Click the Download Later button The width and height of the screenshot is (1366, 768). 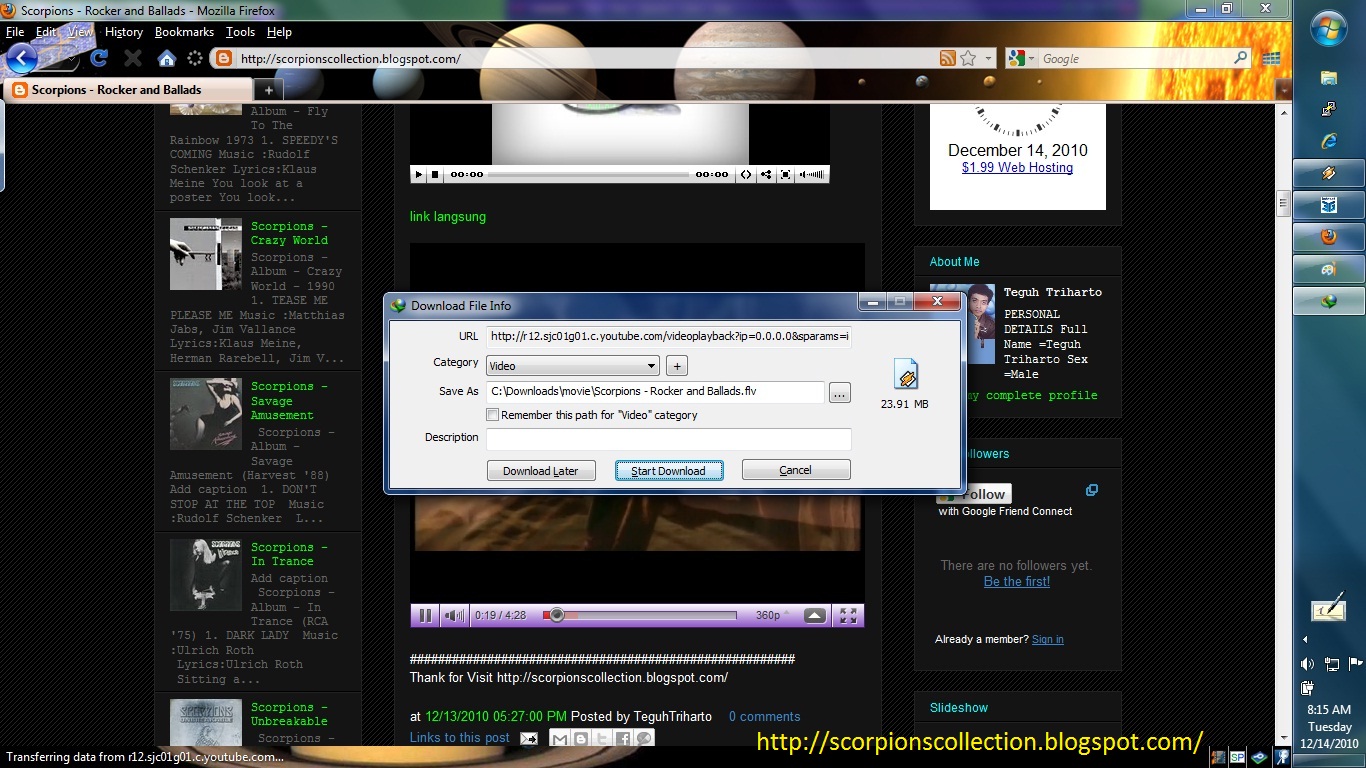coord(541,470)
